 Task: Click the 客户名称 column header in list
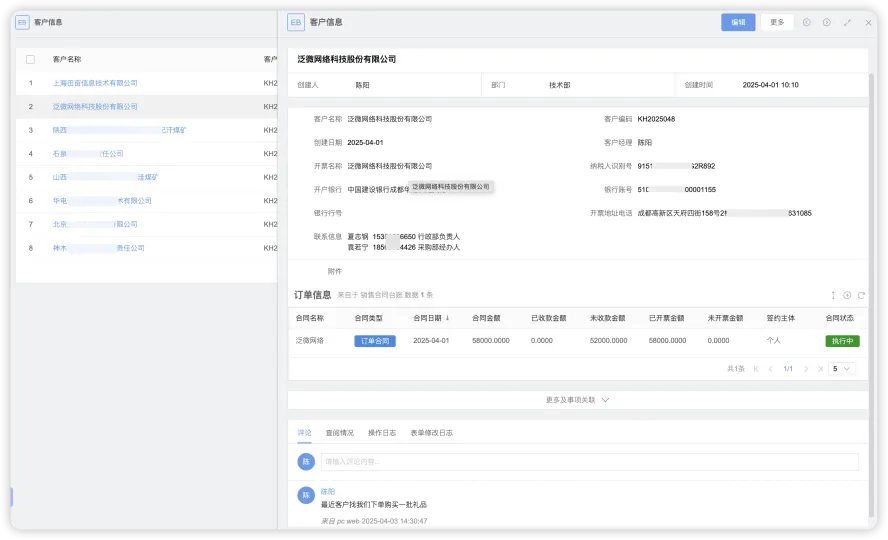[x=67, y=59]
